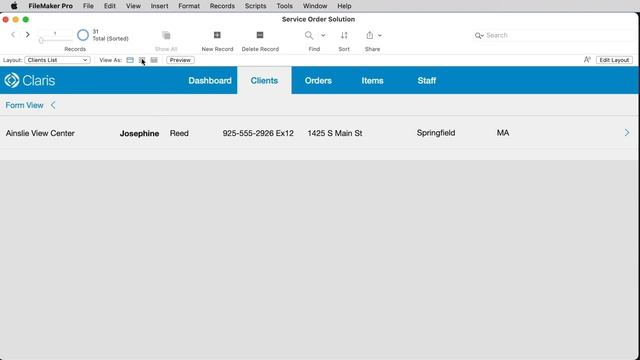The width and height of the screenshot is (640, 360).
Task: Click the Show All toolbar icon
Action: (166, 36)
